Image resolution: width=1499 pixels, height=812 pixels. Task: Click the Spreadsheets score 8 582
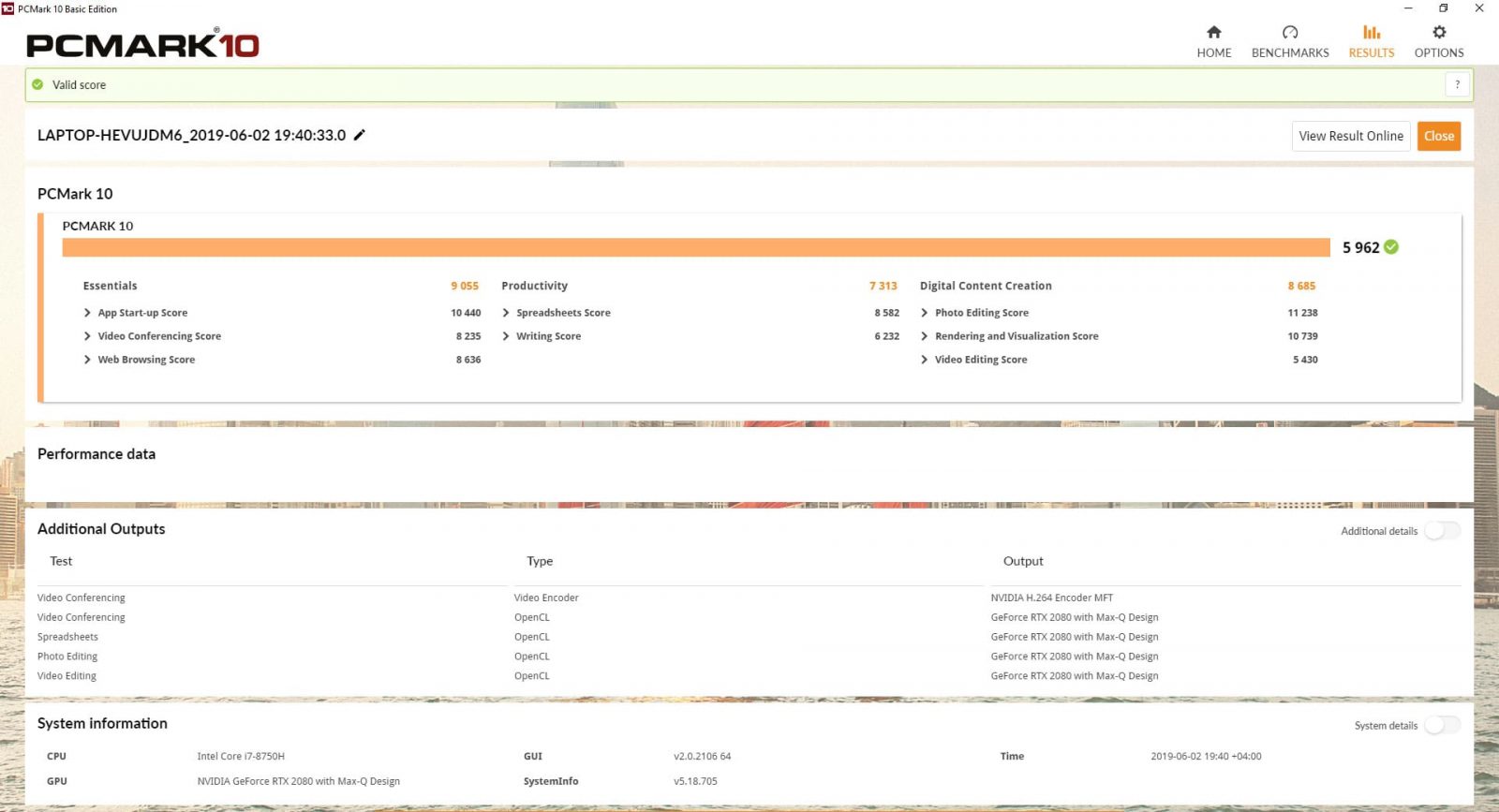[x=886, y=313]
